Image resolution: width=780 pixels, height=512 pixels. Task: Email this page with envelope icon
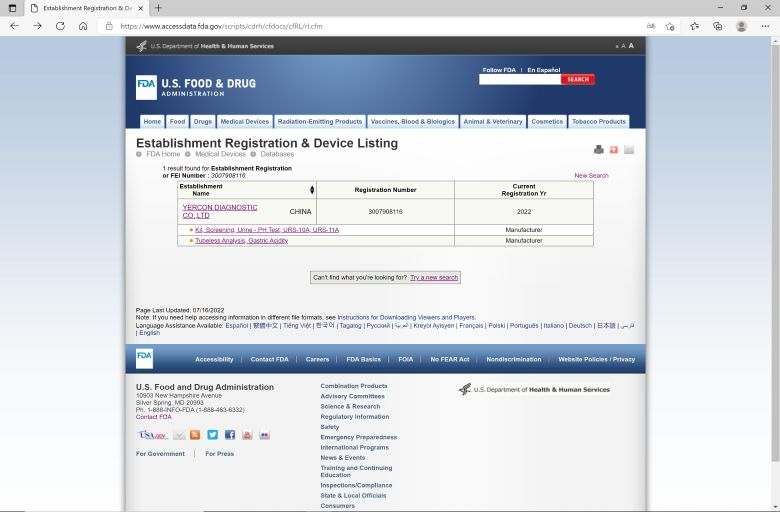point(629,149)
